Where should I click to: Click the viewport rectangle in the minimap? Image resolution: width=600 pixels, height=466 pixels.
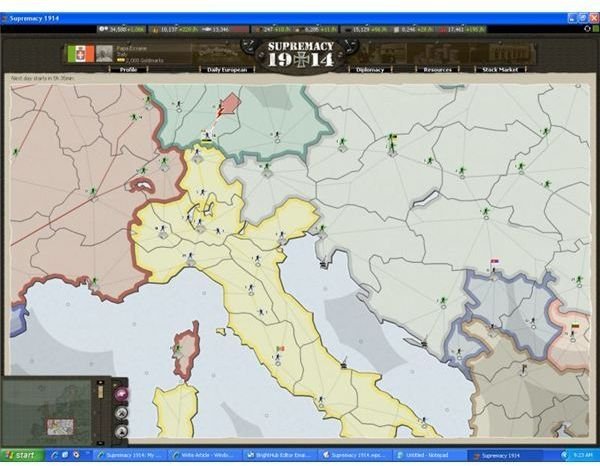[60, 427]
